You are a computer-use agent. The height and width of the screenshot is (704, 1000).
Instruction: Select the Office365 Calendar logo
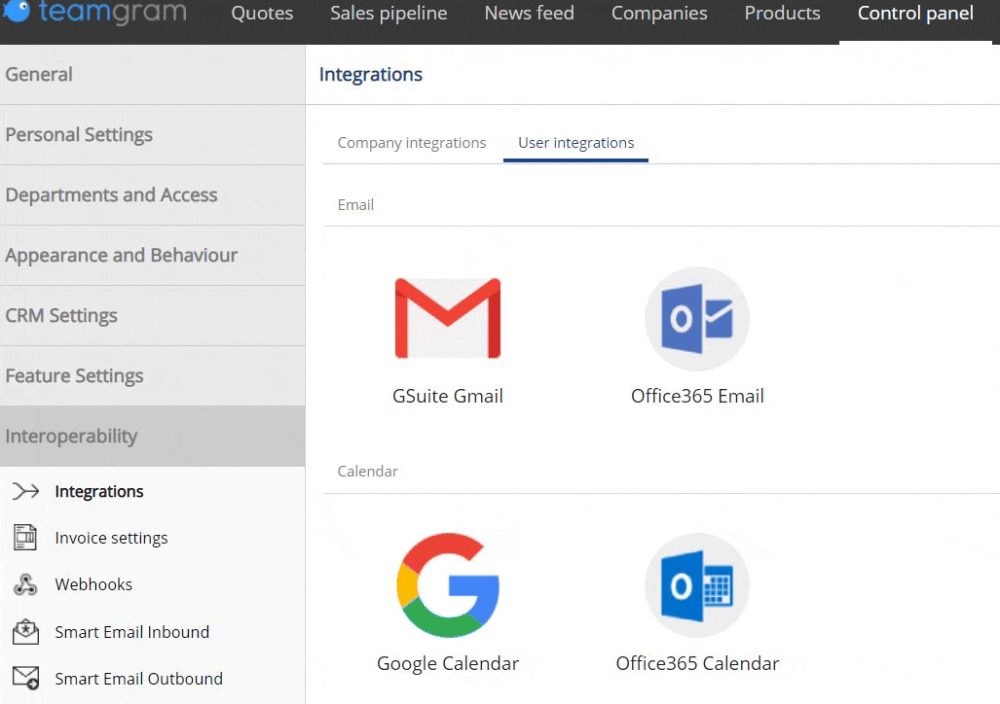(x=697, y=585)
